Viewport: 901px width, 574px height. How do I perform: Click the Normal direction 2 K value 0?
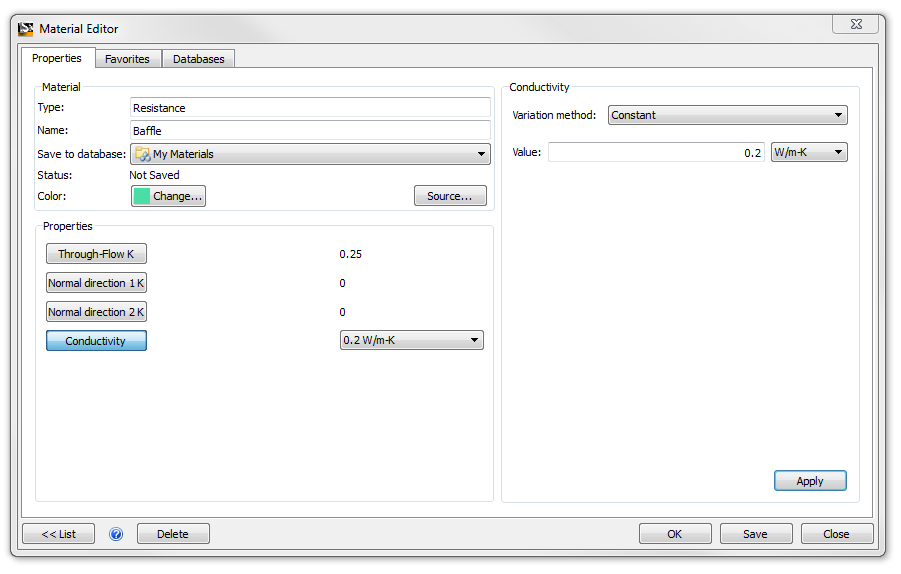coord(342,312)
